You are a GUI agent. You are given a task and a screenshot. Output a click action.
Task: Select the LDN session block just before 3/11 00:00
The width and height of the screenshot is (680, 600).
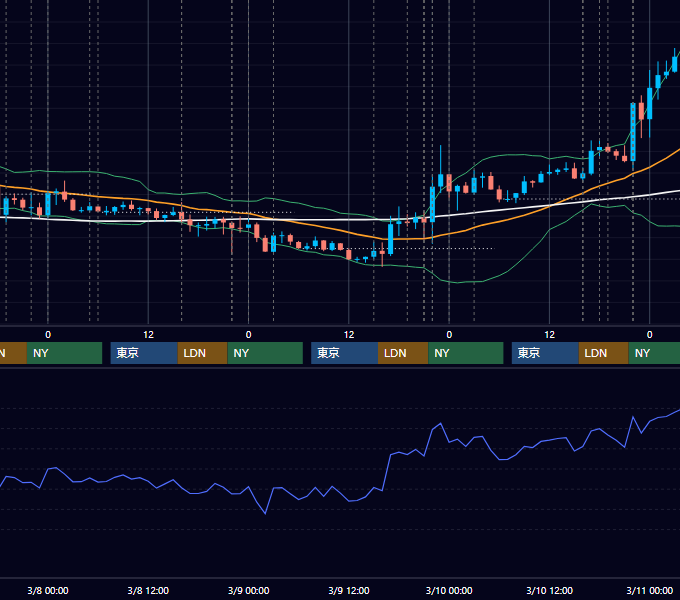coord(604,353)
